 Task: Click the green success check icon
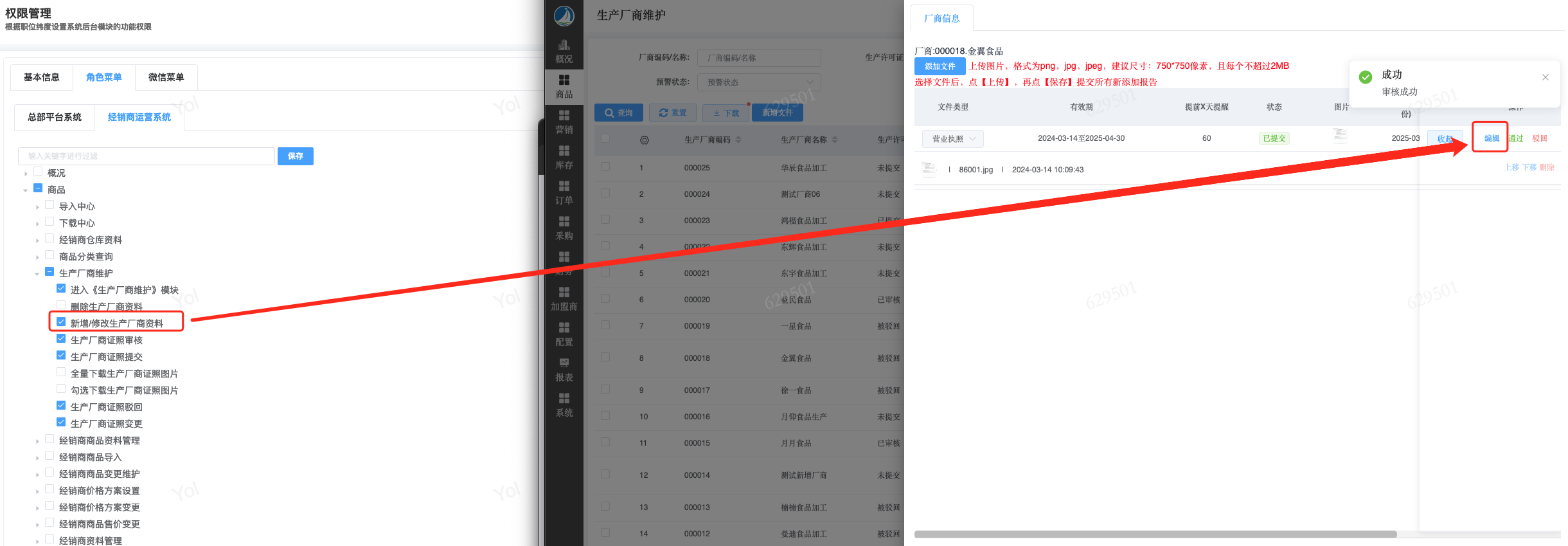coord(1366,77)
